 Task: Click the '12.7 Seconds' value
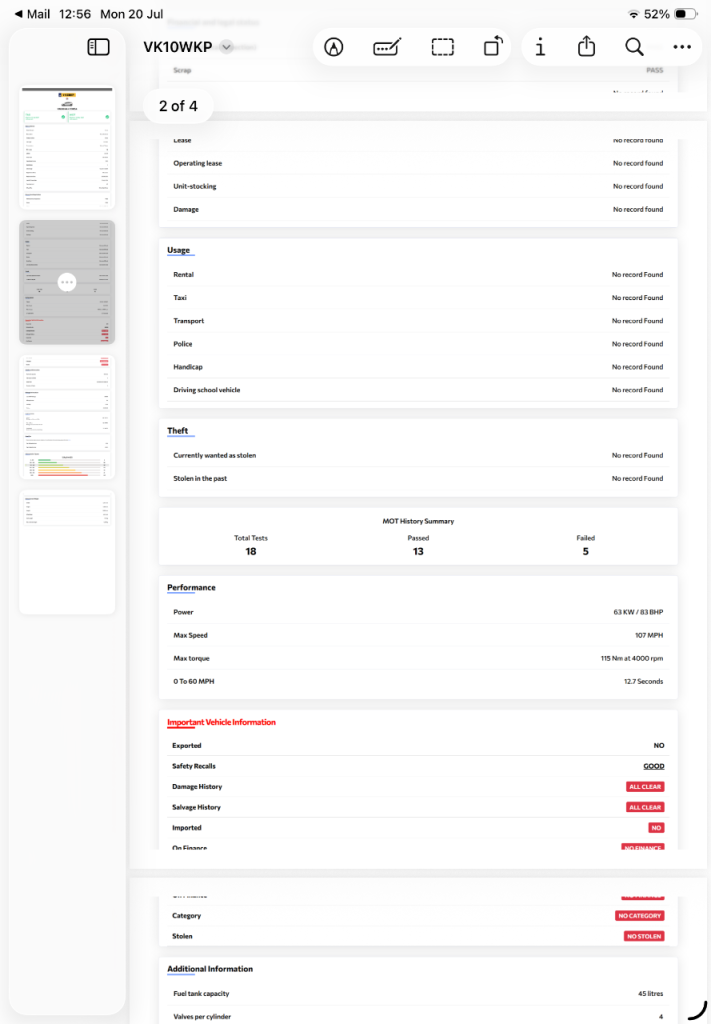tap(643, 682)
